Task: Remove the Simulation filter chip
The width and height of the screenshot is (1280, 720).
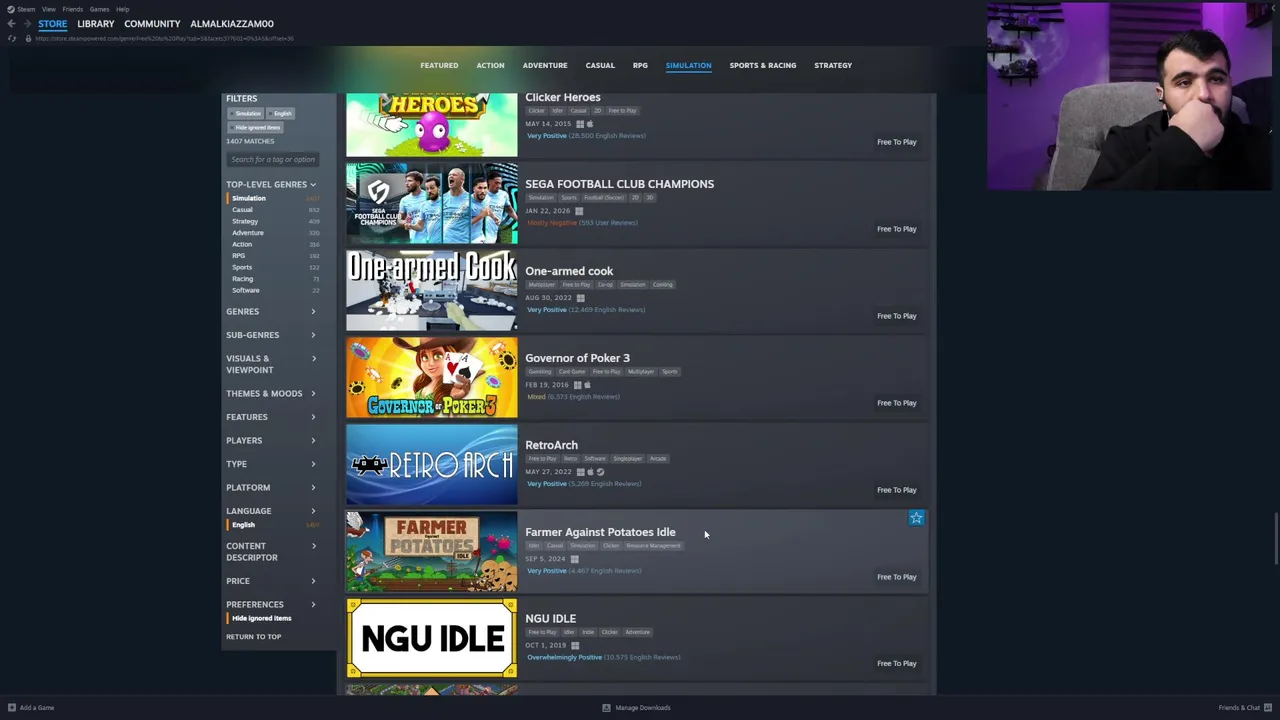Action: pyautogui.click(x=247, y=114)
